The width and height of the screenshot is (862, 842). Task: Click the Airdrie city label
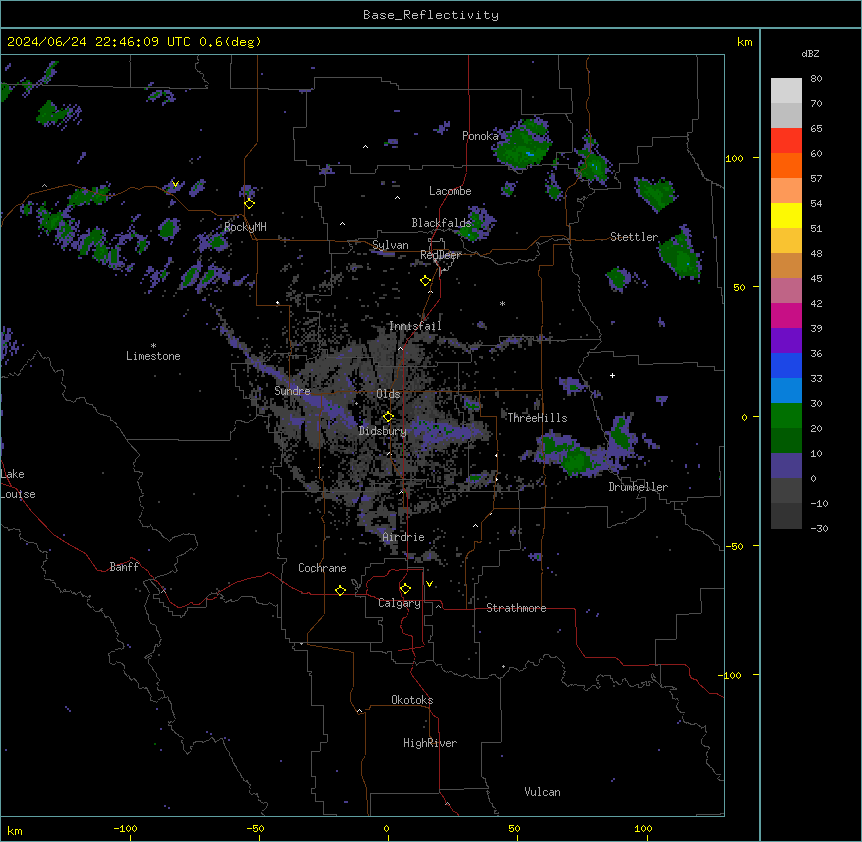click(x=403, y=537)
